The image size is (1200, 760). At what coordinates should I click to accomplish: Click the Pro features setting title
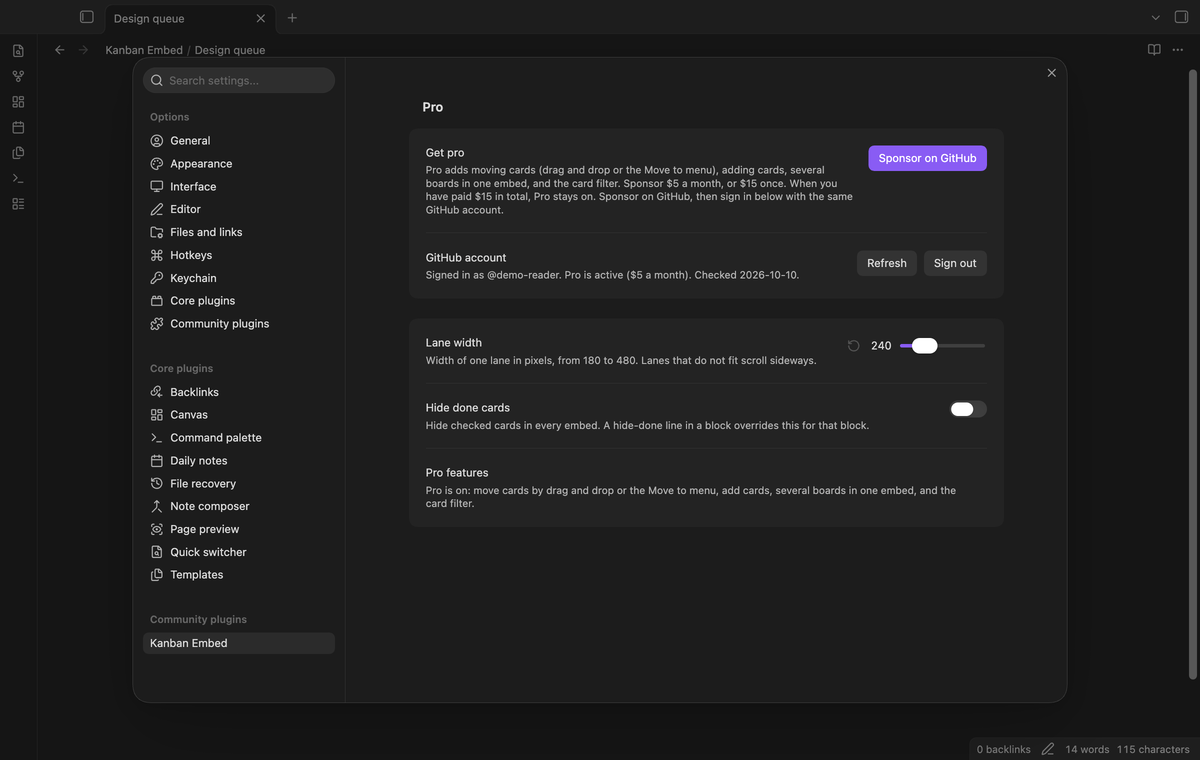click(x=457, y=473)
